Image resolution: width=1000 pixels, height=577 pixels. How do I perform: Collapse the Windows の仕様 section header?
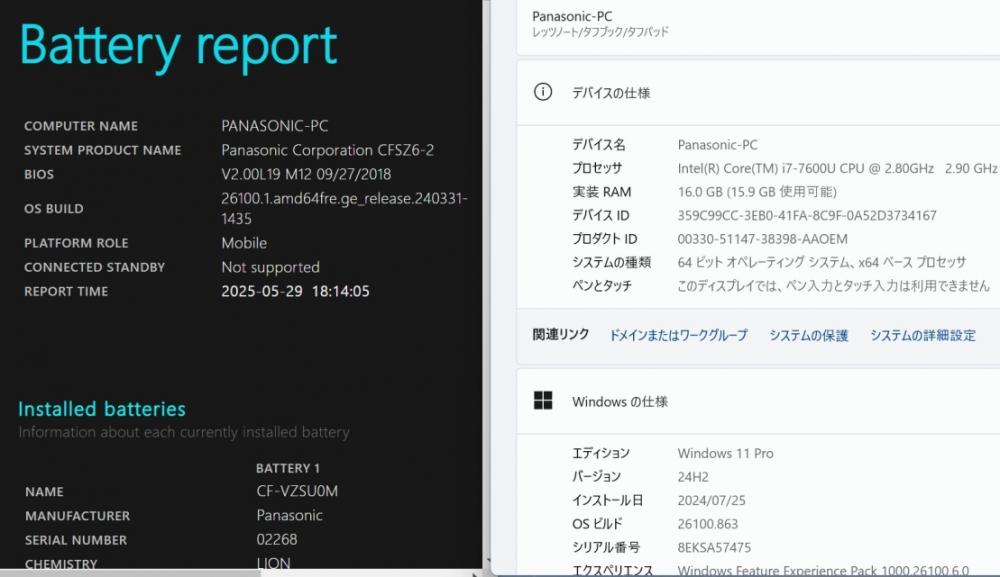(758, 402)
